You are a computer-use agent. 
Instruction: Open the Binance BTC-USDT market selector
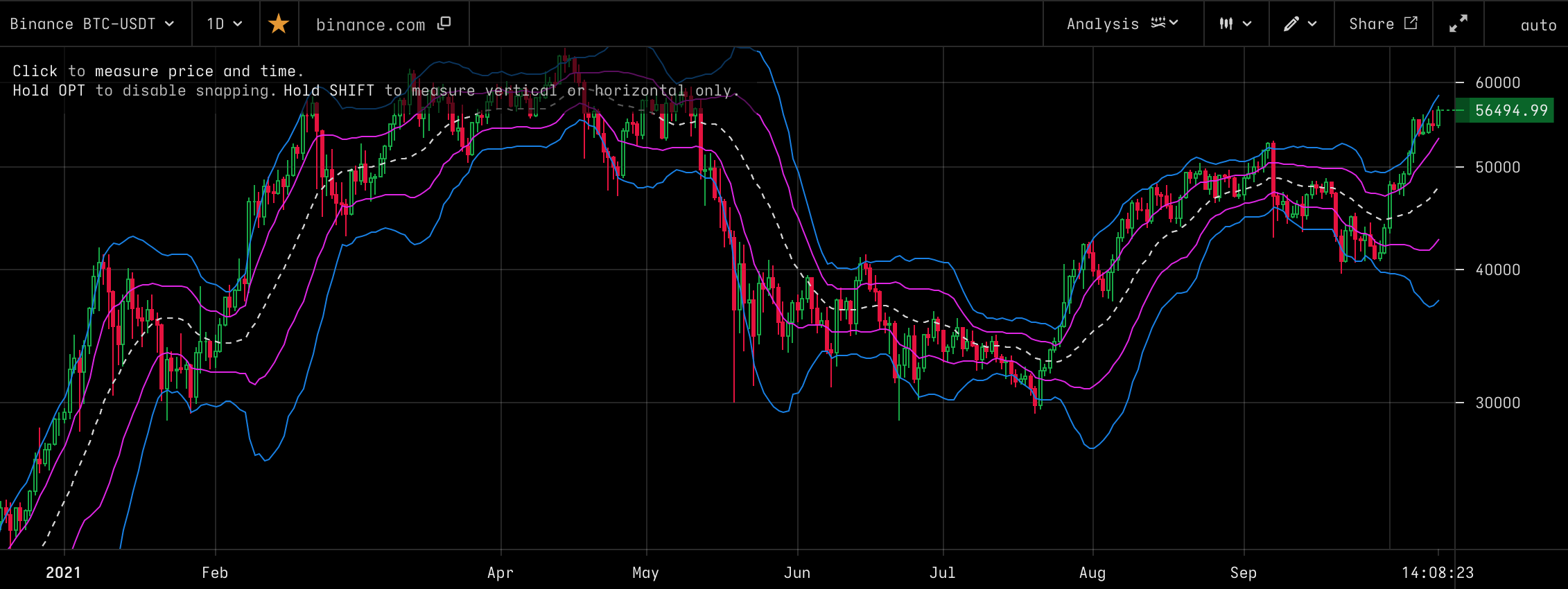click(x=92, y=24)
